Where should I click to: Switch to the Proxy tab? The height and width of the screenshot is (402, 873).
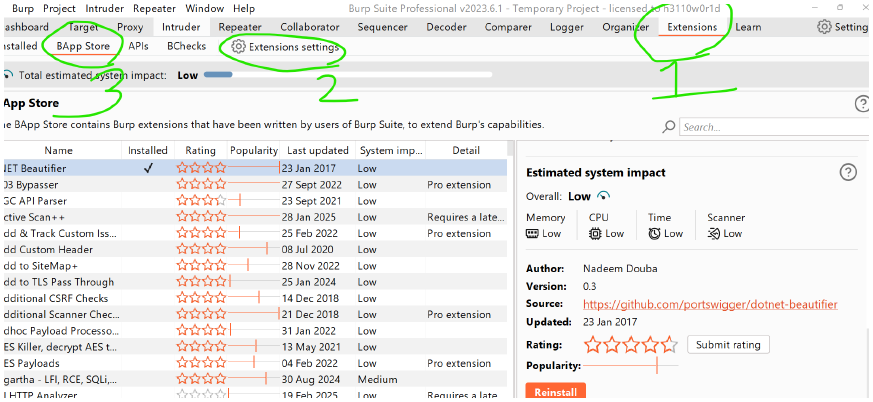point(130,27)
